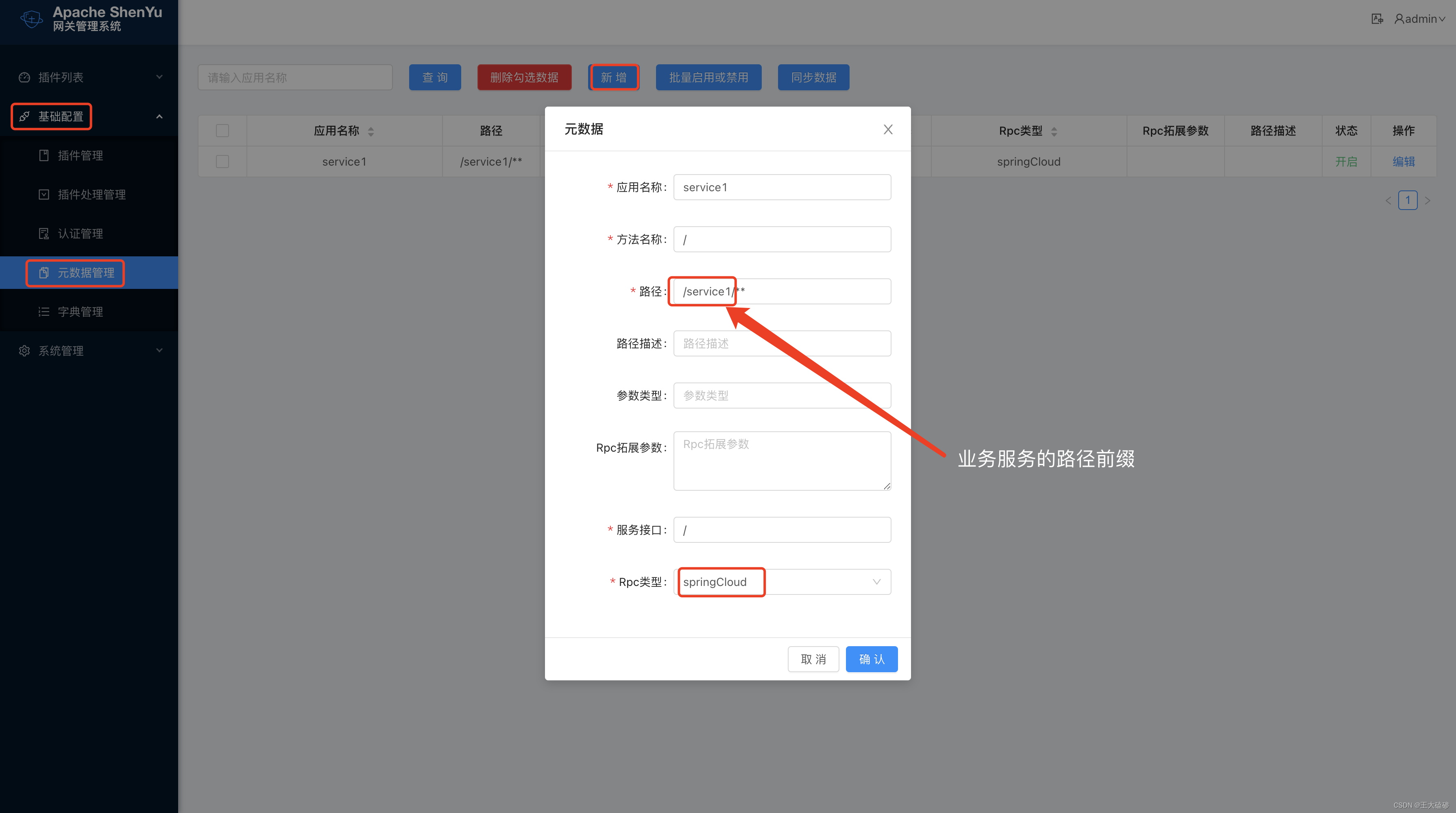The height and width of the screenshot is (813, 1456).
Task: Click the 路径描述 column header
Action: [1273, 131]
